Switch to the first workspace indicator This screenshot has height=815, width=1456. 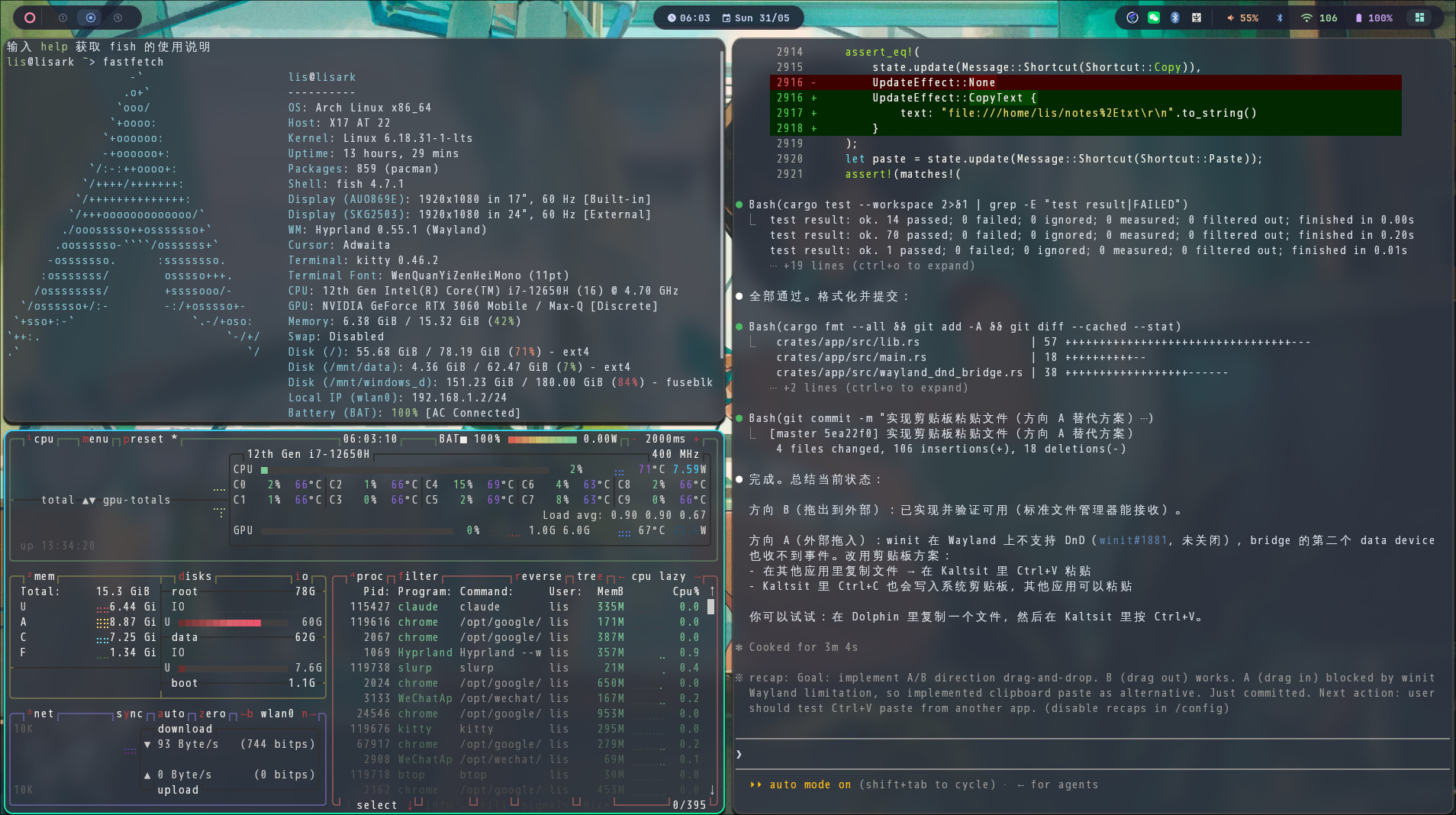pyautogui.click(x=63, y=18)
